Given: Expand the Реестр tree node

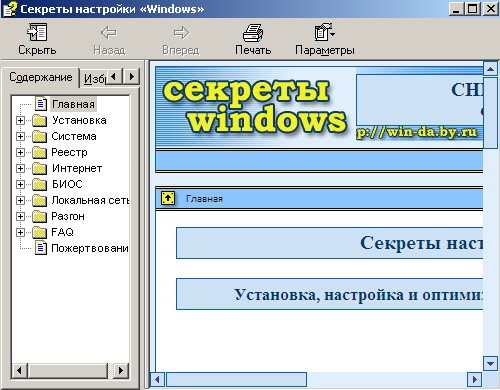Looking at the screenshot, I should (x=20, y=152).
